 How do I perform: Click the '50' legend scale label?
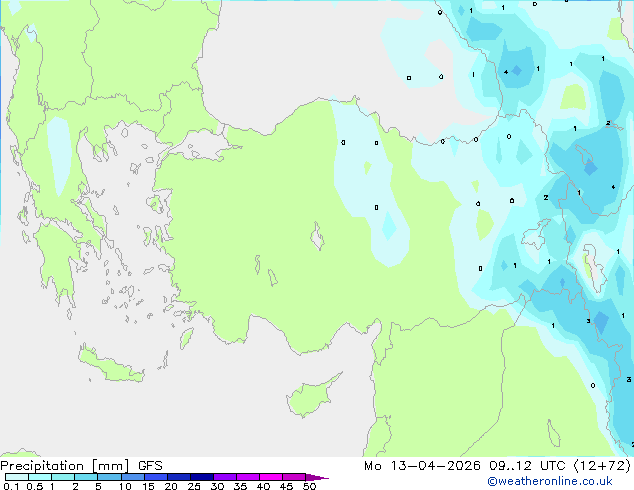click(310, 486)
